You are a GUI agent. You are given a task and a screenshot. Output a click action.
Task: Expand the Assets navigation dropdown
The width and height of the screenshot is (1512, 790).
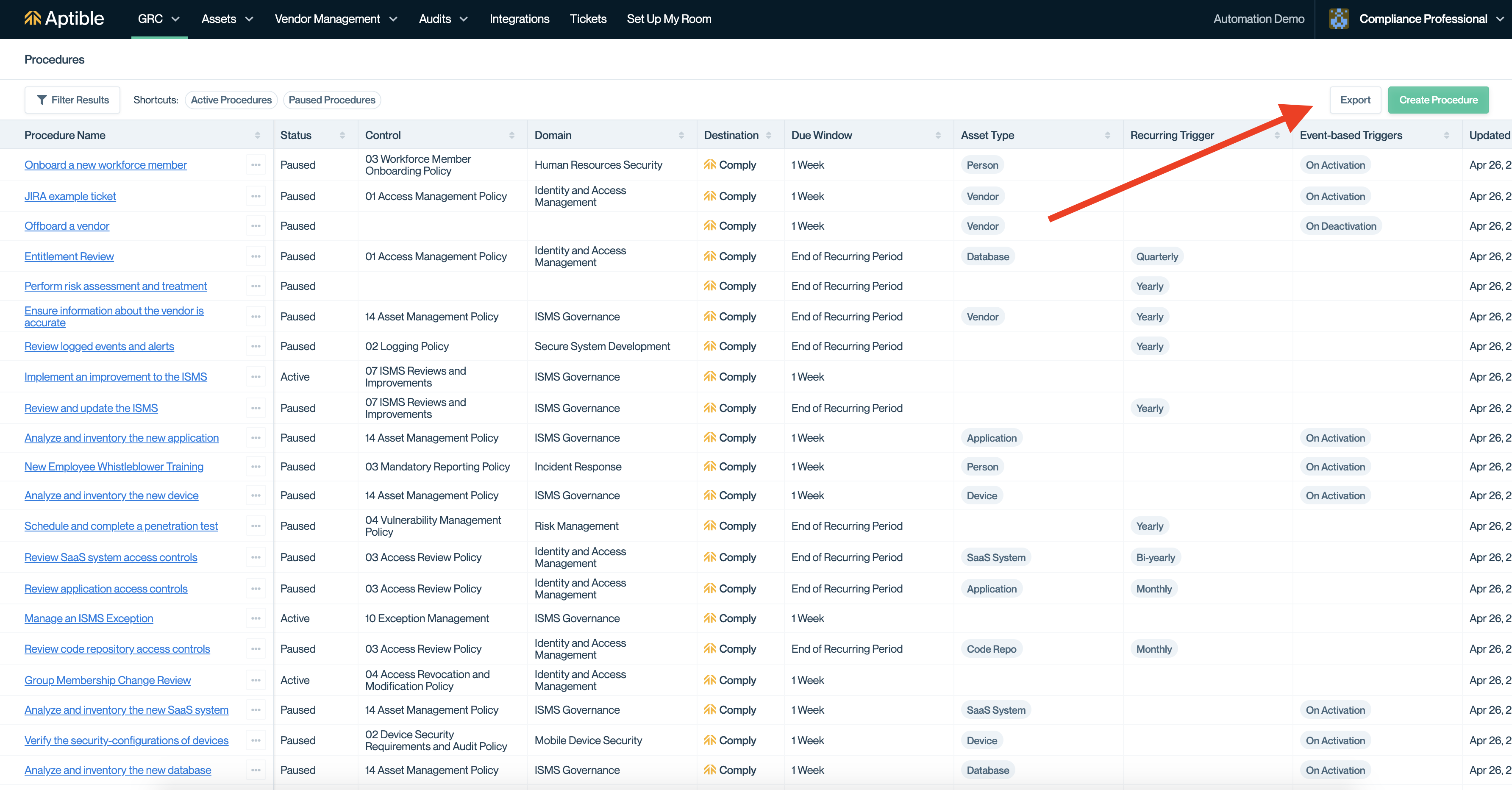coord(228,19)
